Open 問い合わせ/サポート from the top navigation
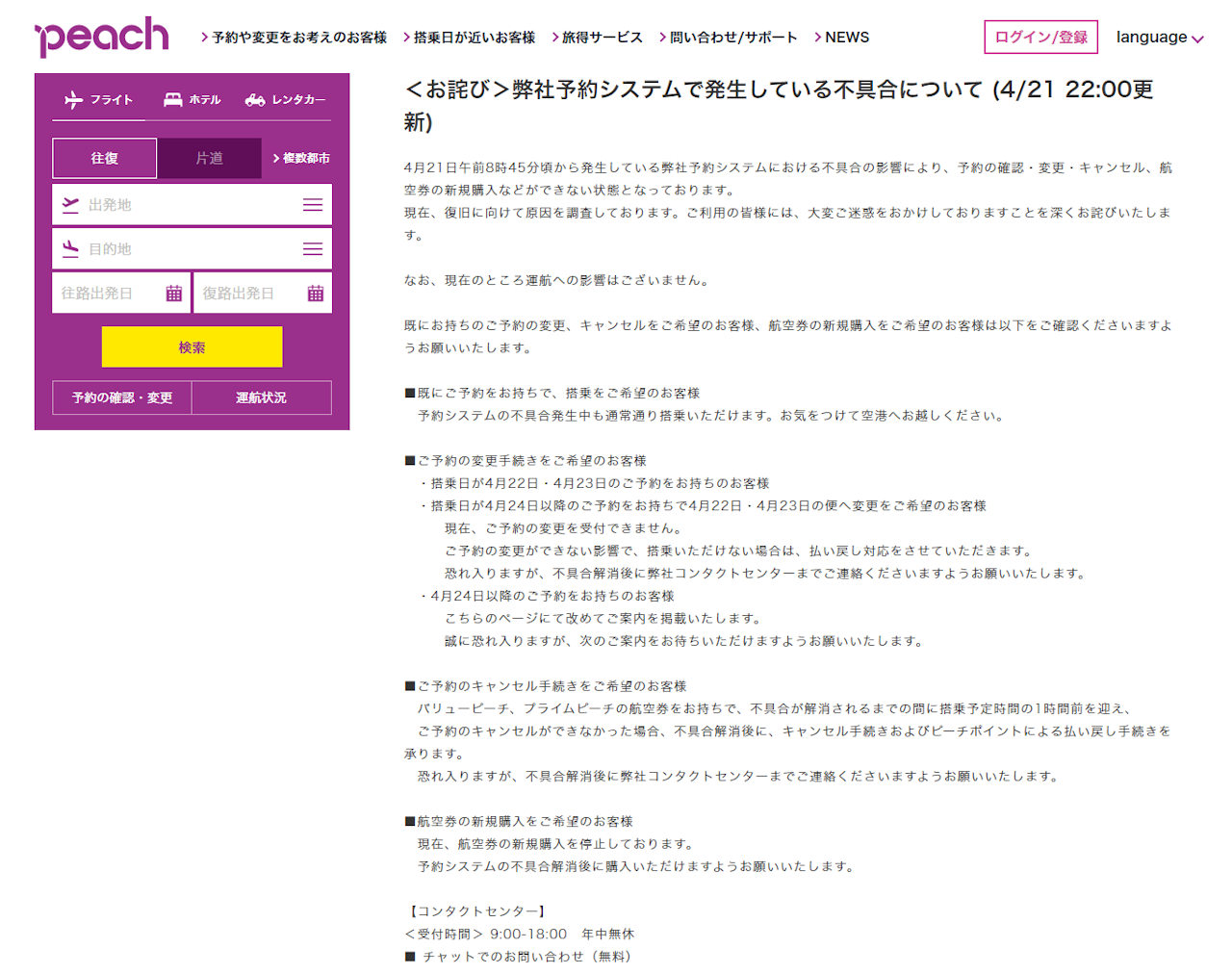The width and height of the screenshot is (1232, 974). [x=730, y=37]
